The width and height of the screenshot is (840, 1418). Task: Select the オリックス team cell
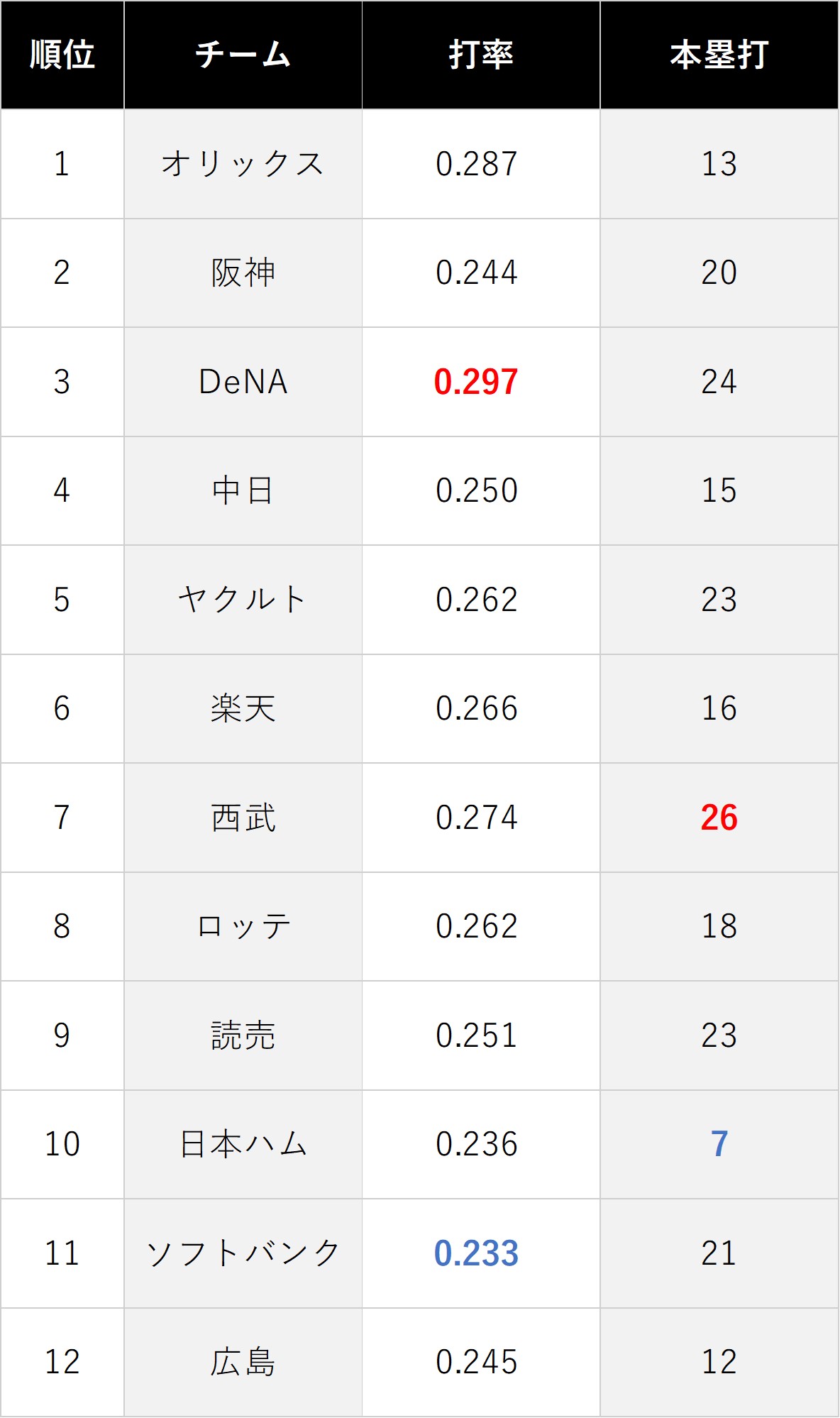pos(243,164)
